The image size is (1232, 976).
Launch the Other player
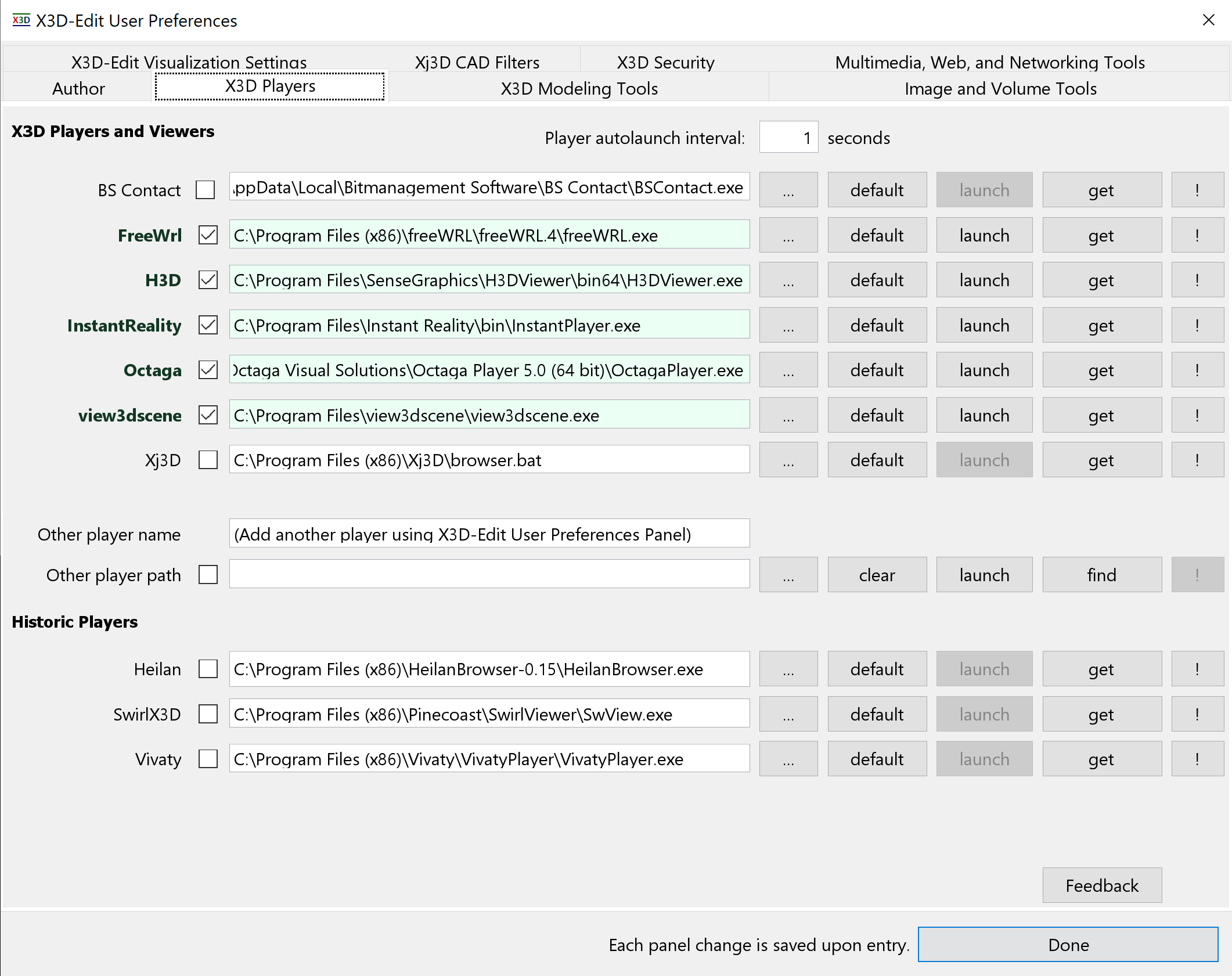(x=984, y=575)
